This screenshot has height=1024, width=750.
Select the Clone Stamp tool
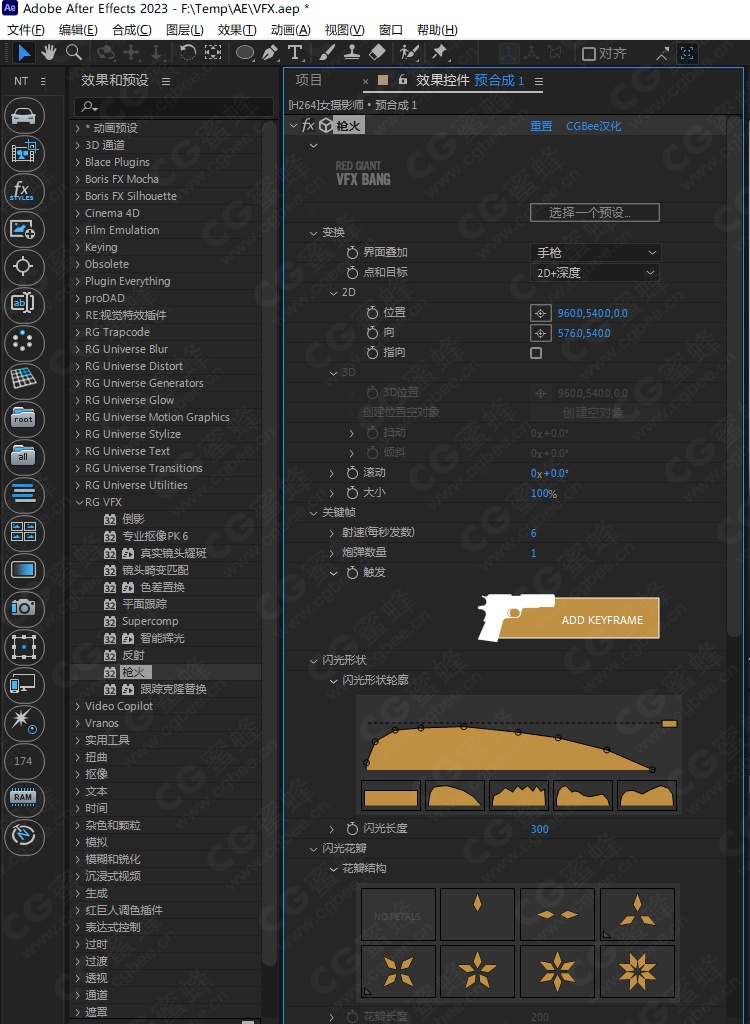(352, 53)
